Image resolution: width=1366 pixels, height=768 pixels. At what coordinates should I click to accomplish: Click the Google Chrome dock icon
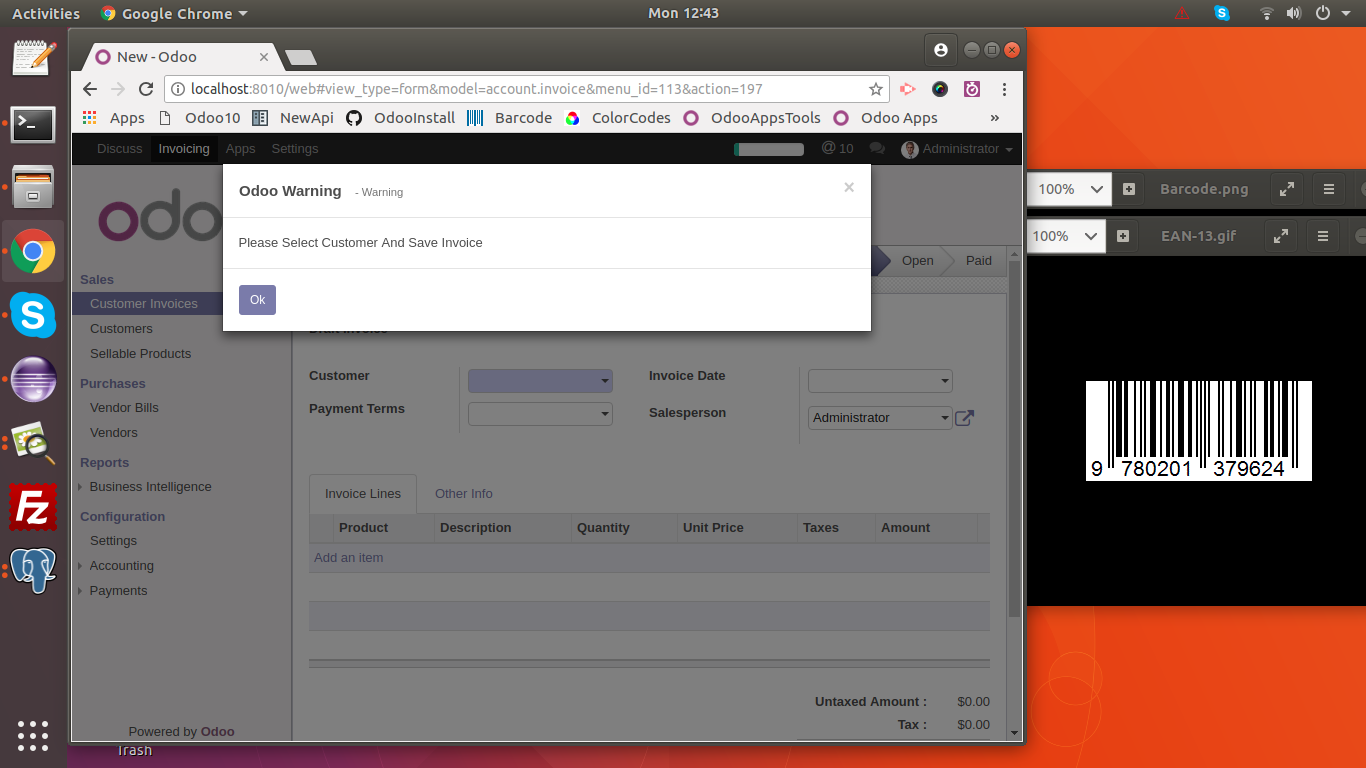click(33, 252)
